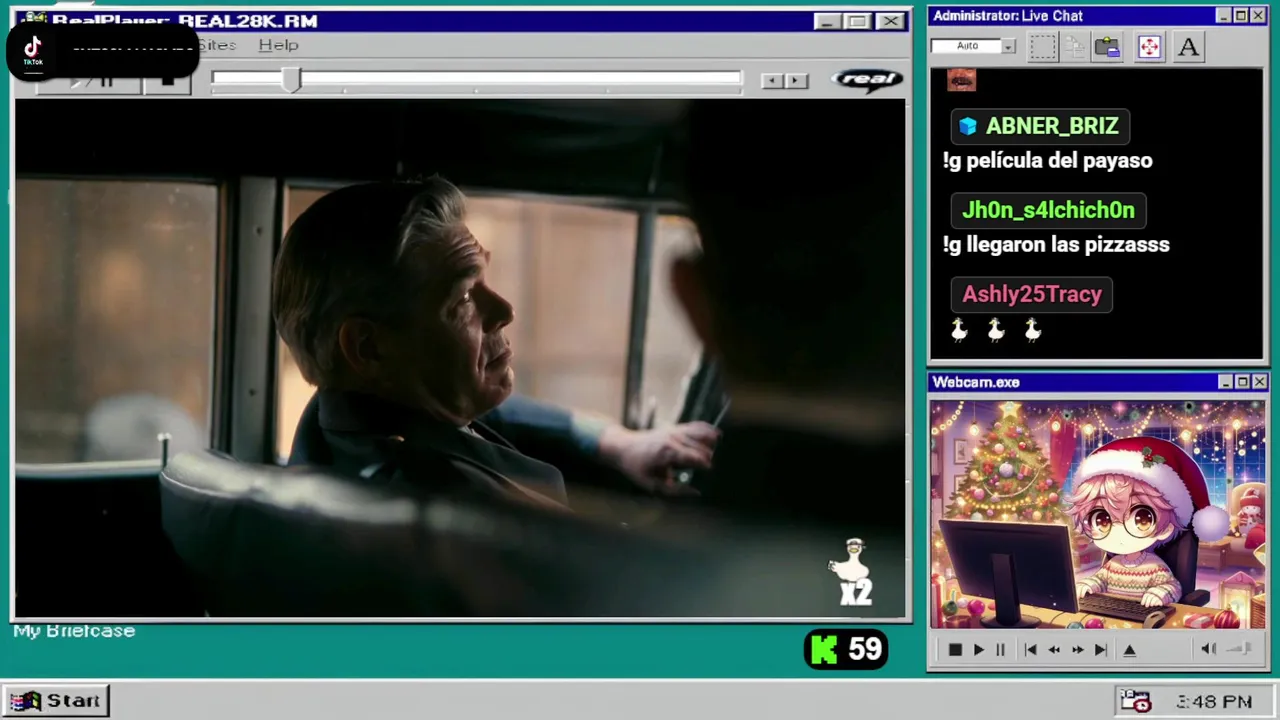The width and height of the screenshot is (1280, 720).
Task: Skip to previous track in Webcam.exe
Action: pyautogui.click(x=1030, y=650)
